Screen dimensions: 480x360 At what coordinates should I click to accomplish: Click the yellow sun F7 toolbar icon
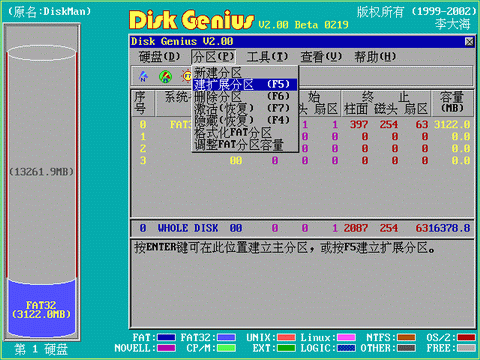[187, 76]
